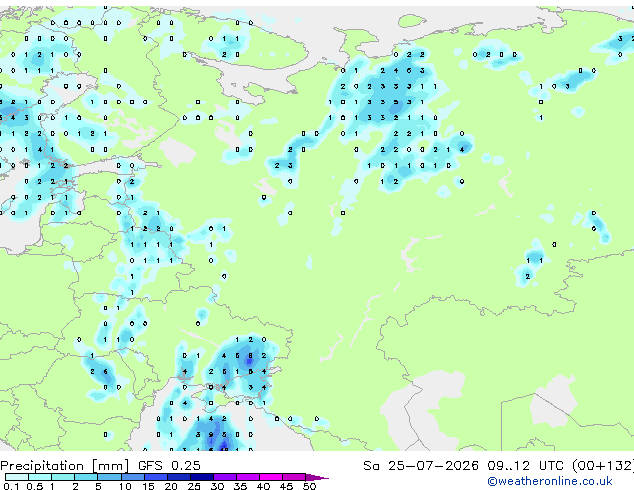Choose the 25–30 mm navy legend swatch

click(201, 477)
